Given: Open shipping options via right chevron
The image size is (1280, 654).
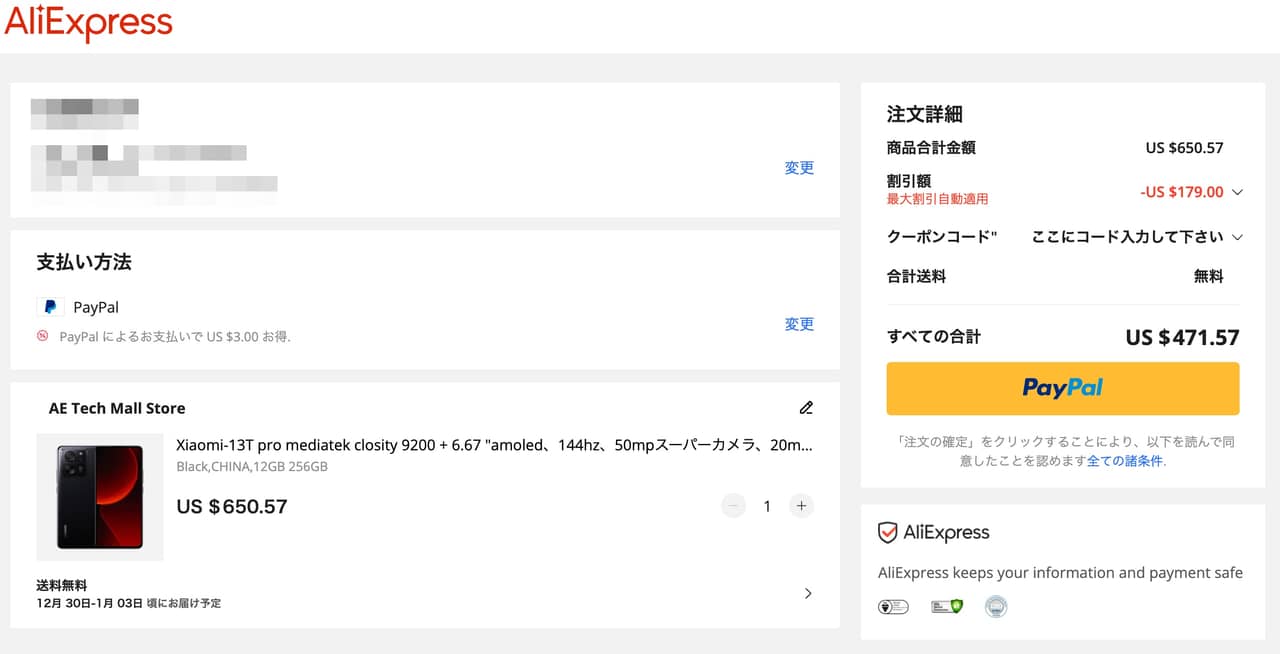Looking at the screenshot, I should pos(808,594).
